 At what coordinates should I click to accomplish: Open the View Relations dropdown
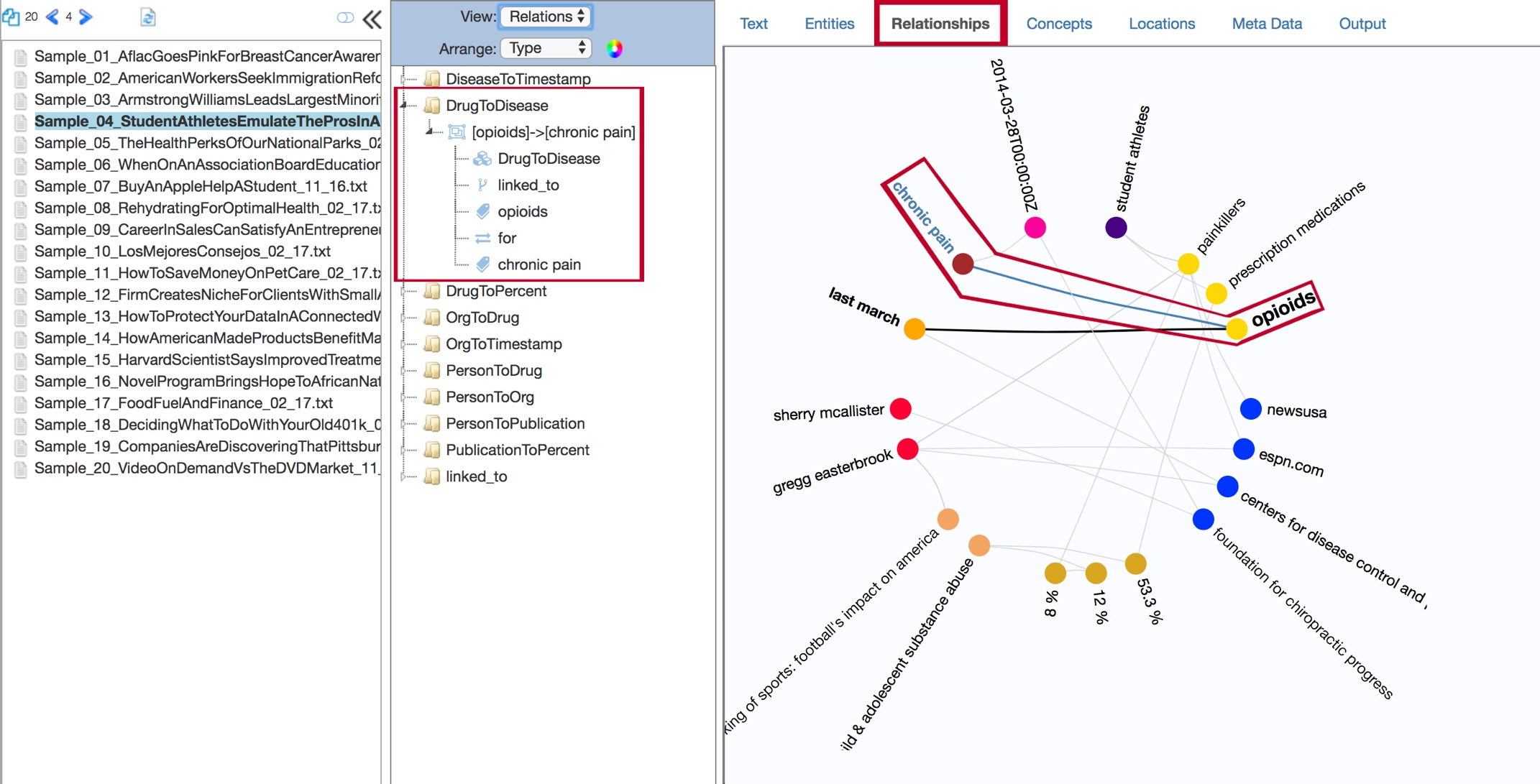pyautogui.click(x=546, y=17)
